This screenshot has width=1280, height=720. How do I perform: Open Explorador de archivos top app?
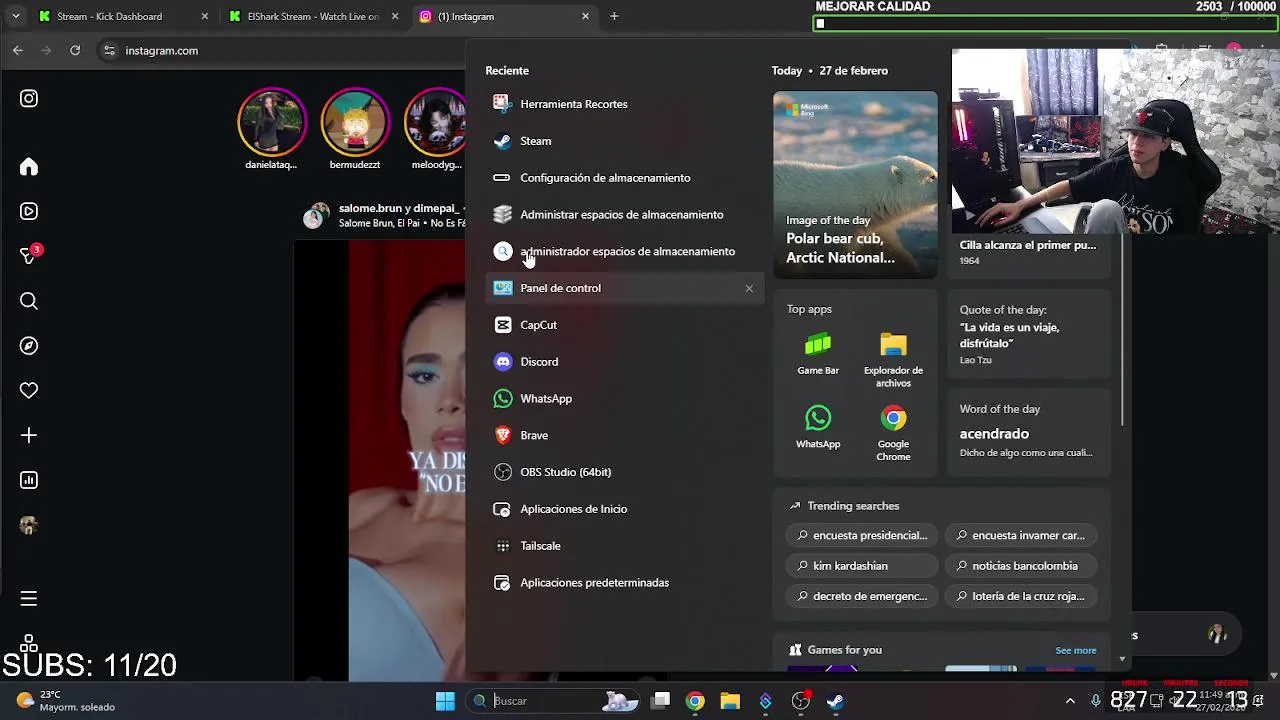[893, 359]
